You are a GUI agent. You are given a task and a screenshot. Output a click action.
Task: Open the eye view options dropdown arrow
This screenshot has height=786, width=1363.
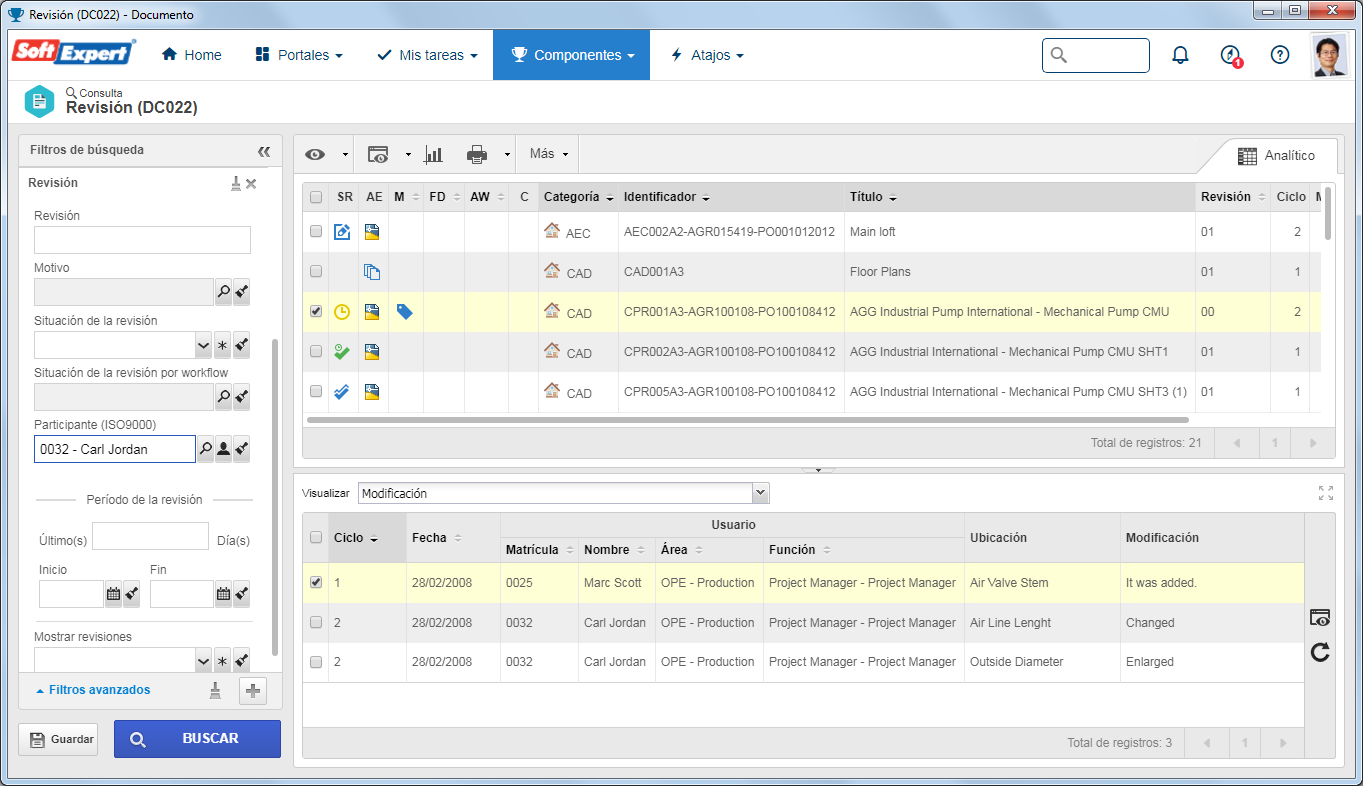(345, 155)
